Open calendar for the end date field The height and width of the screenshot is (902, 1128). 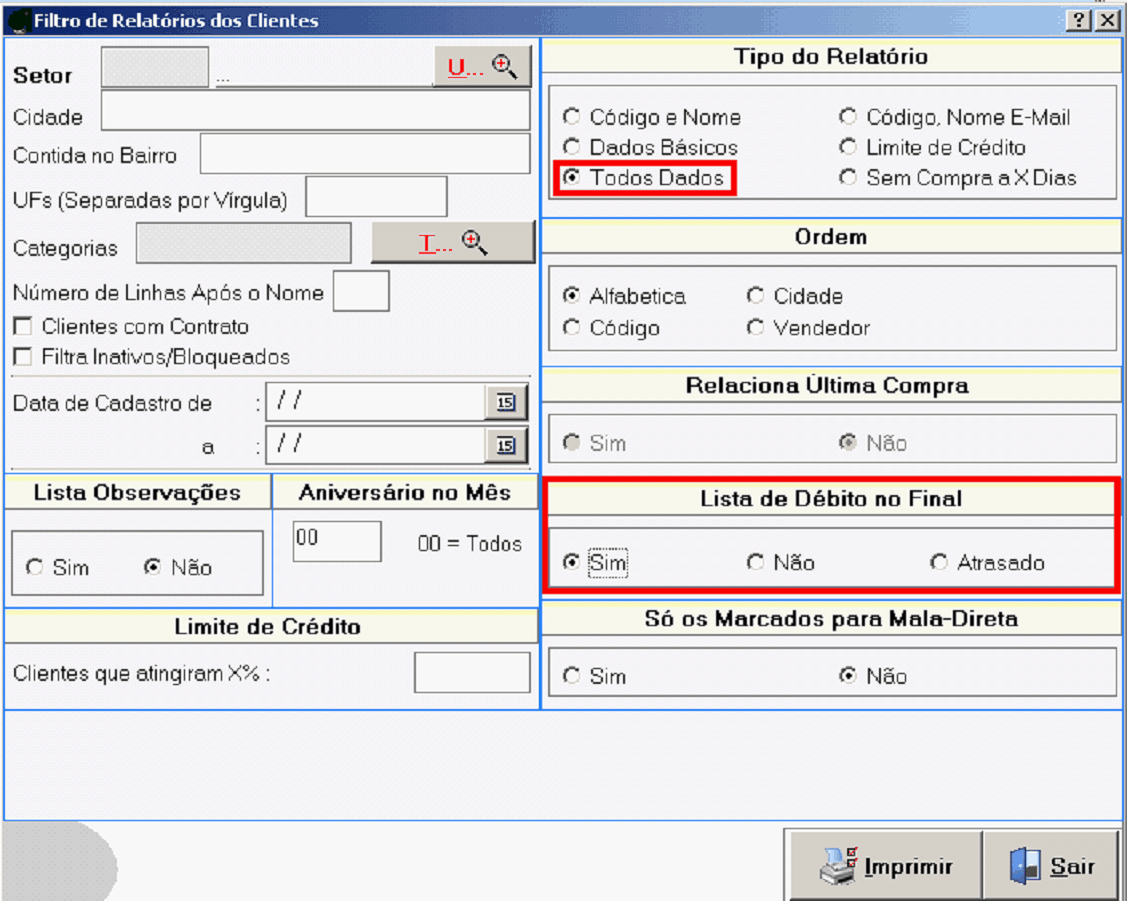(x=506, y=445)
